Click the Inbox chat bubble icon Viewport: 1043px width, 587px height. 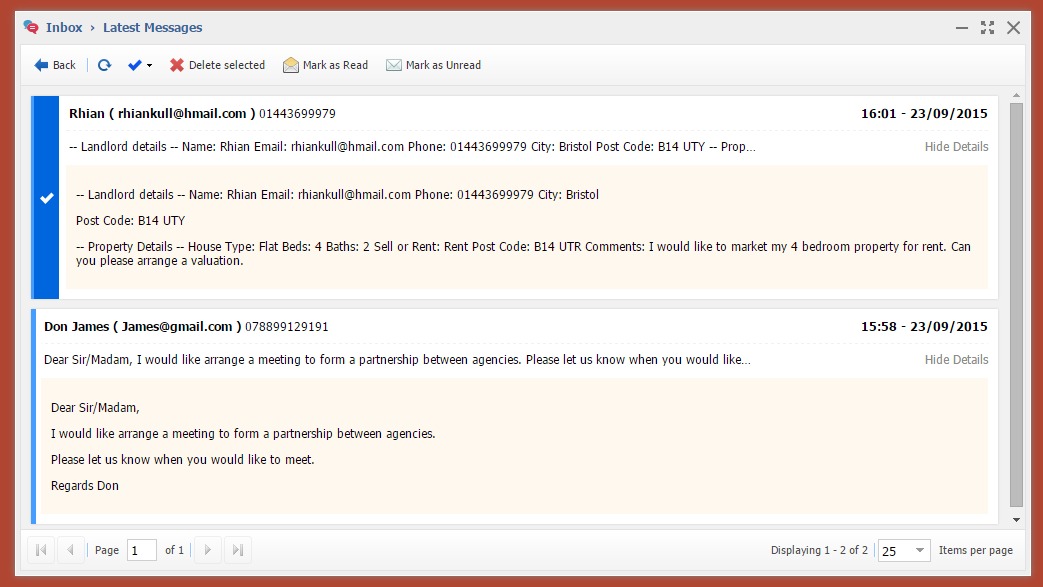coord(31,27)
